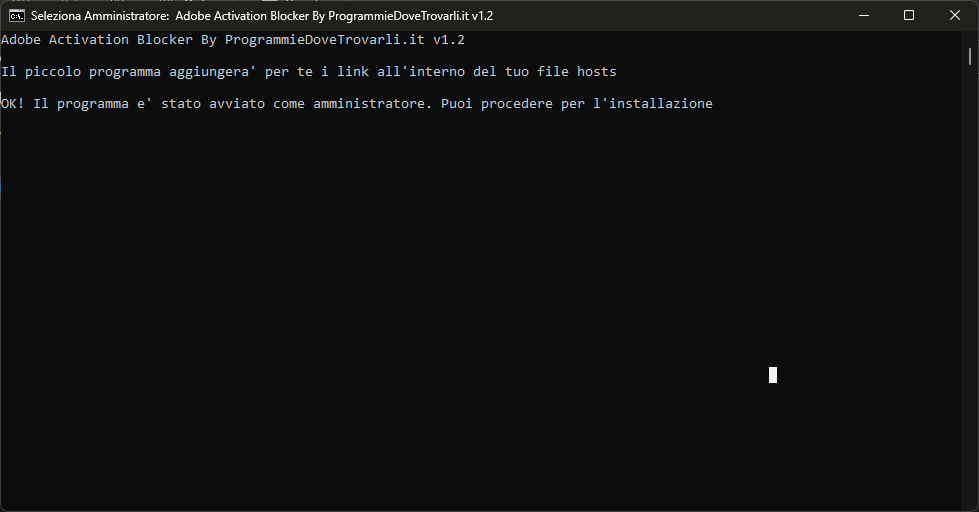
Task: Open the console system menu icon
Action: (17, 16)
